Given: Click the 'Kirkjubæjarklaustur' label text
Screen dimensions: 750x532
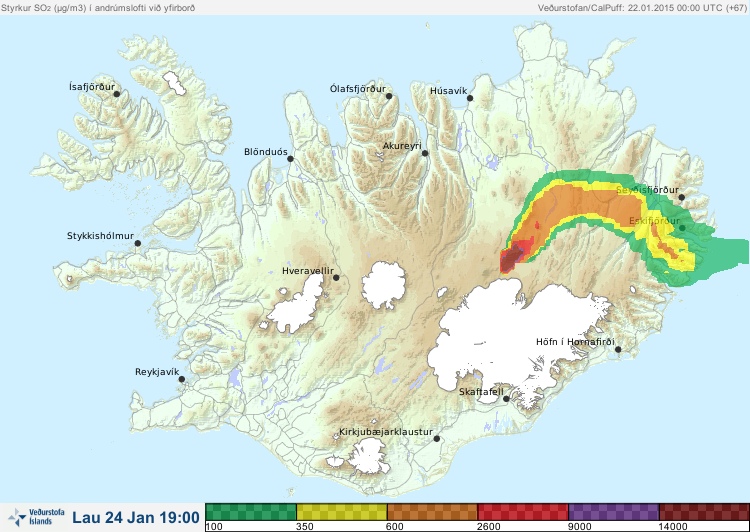Looking at the screenshot, I should click(386, 432).
